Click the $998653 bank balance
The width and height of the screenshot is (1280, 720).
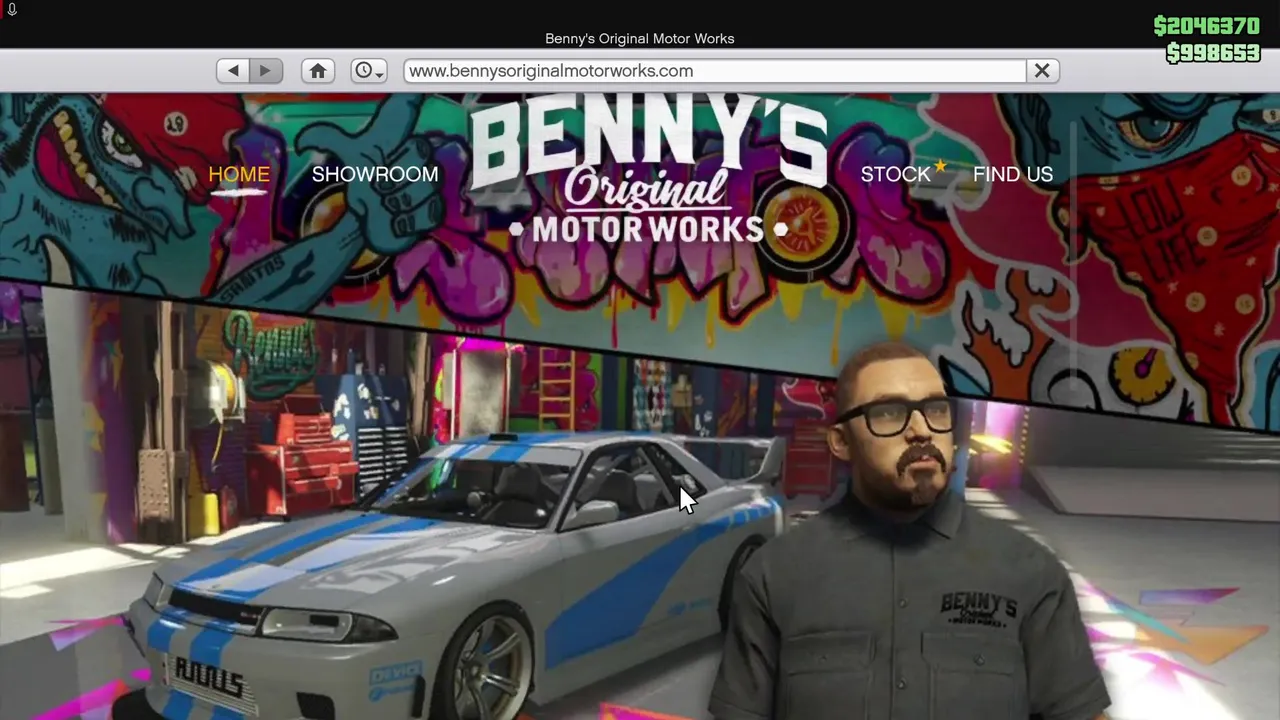click(1213, 52)
